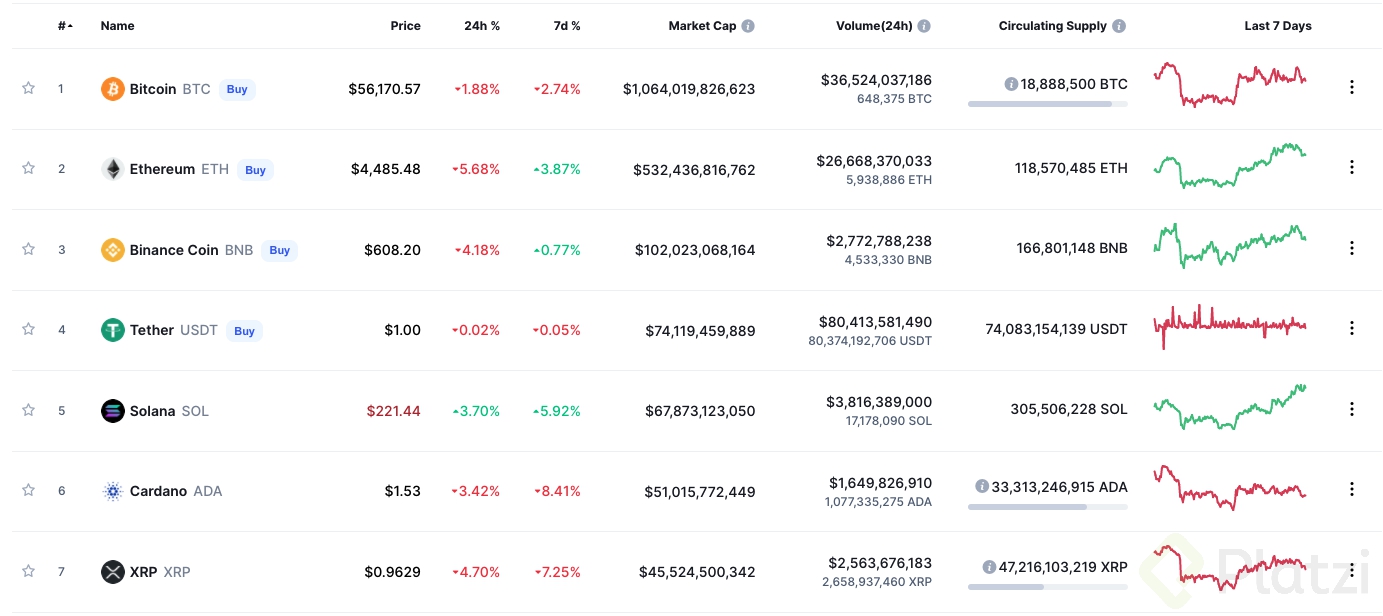Click Ethereum market cap $532,436,816,762
Viewport: 1383px width, 616px height.
(694, 170)
